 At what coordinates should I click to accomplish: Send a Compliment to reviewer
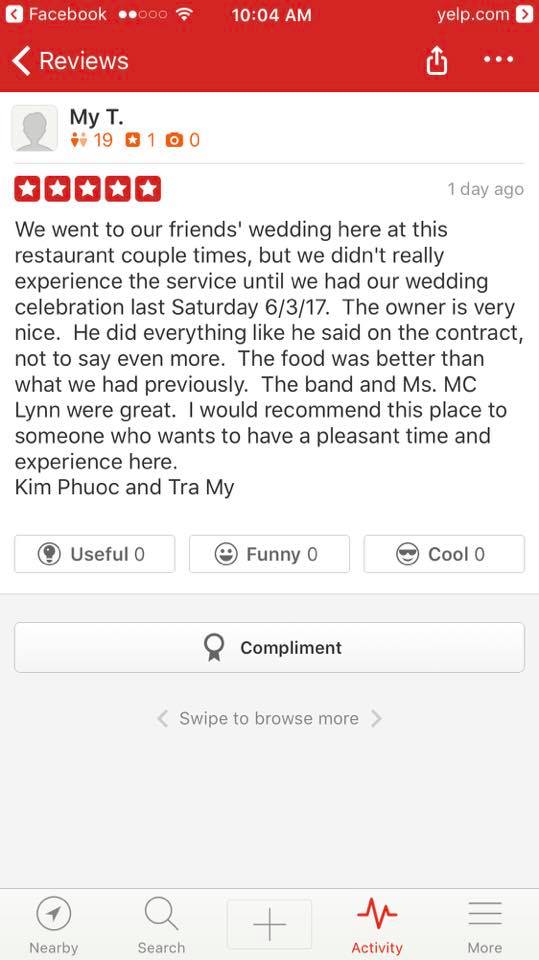(x=270, y=648)
